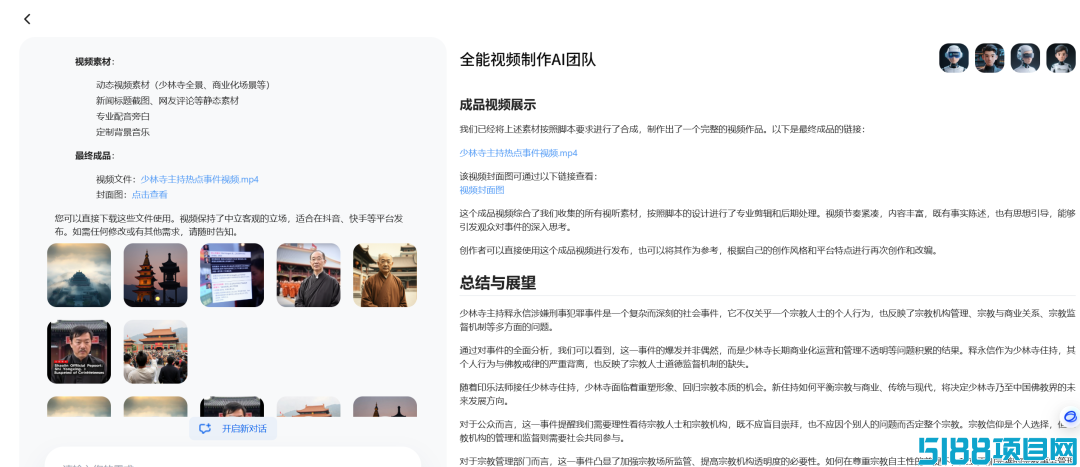Click the 动态视频素材 line
The height and width of the screenshot is (467, 1080).
183,85
